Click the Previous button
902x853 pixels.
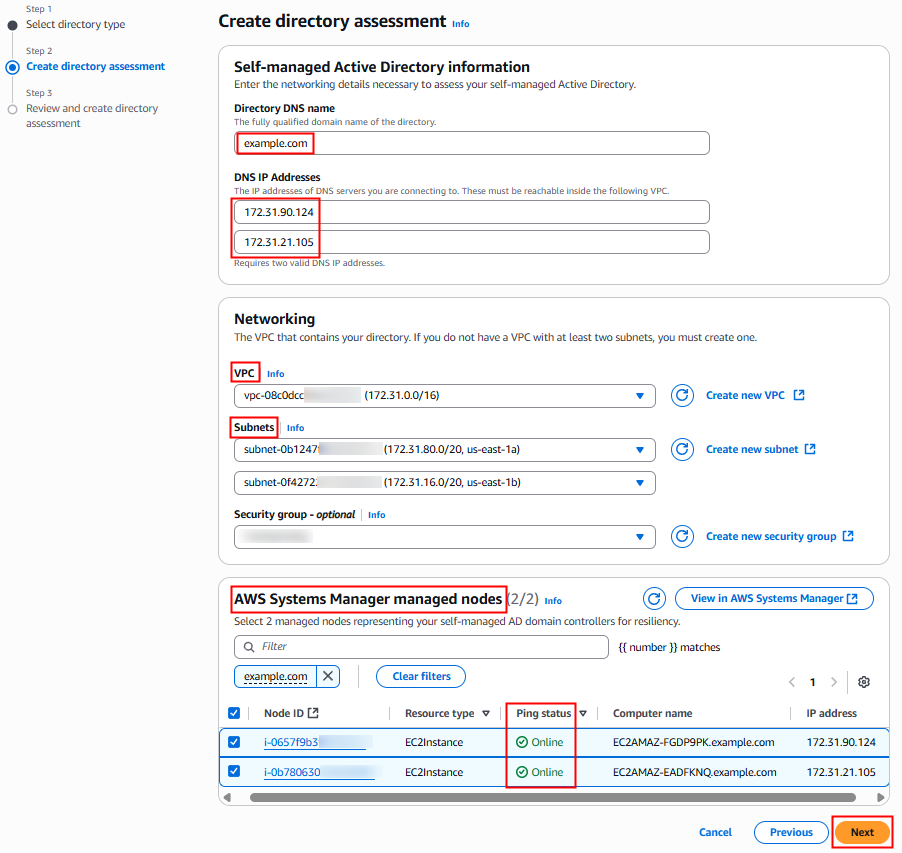pos(791,832)
